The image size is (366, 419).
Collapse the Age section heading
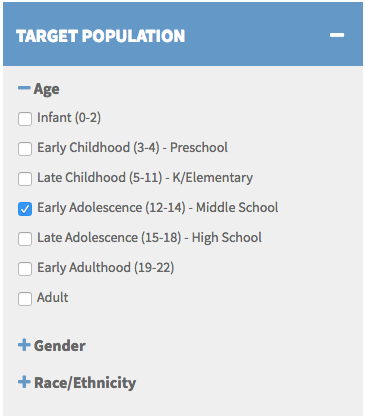pos(46,89)
